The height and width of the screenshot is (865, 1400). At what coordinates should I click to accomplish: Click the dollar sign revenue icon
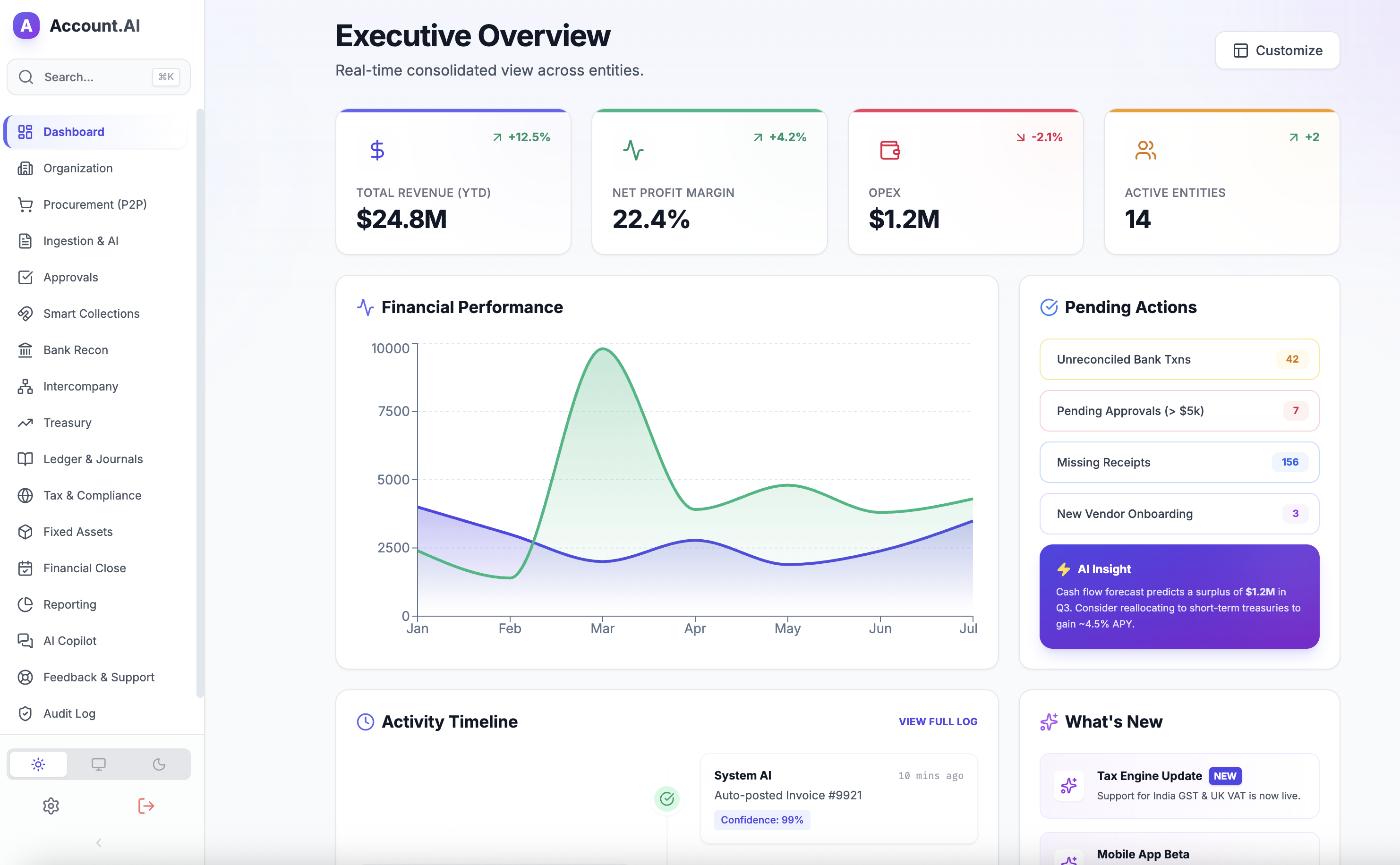[377, 150]
